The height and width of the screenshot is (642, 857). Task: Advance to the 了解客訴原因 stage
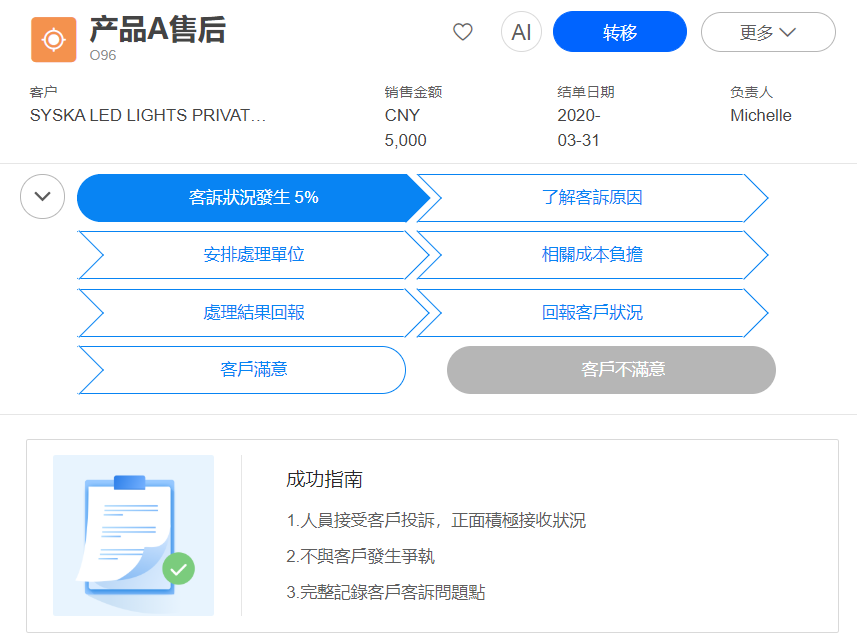pos(596,197)
